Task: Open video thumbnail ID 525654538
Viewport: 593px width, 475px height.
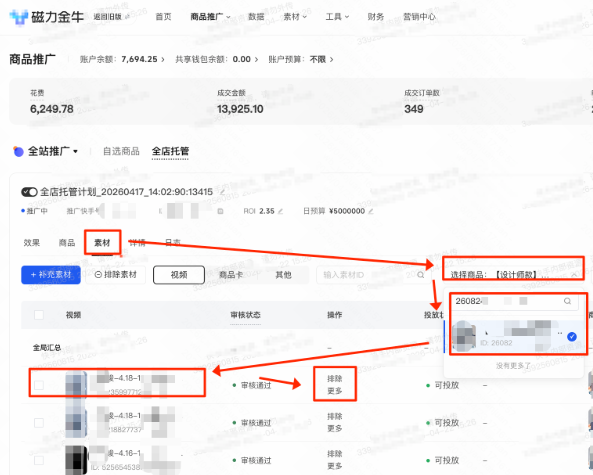Action: [76, 460]
